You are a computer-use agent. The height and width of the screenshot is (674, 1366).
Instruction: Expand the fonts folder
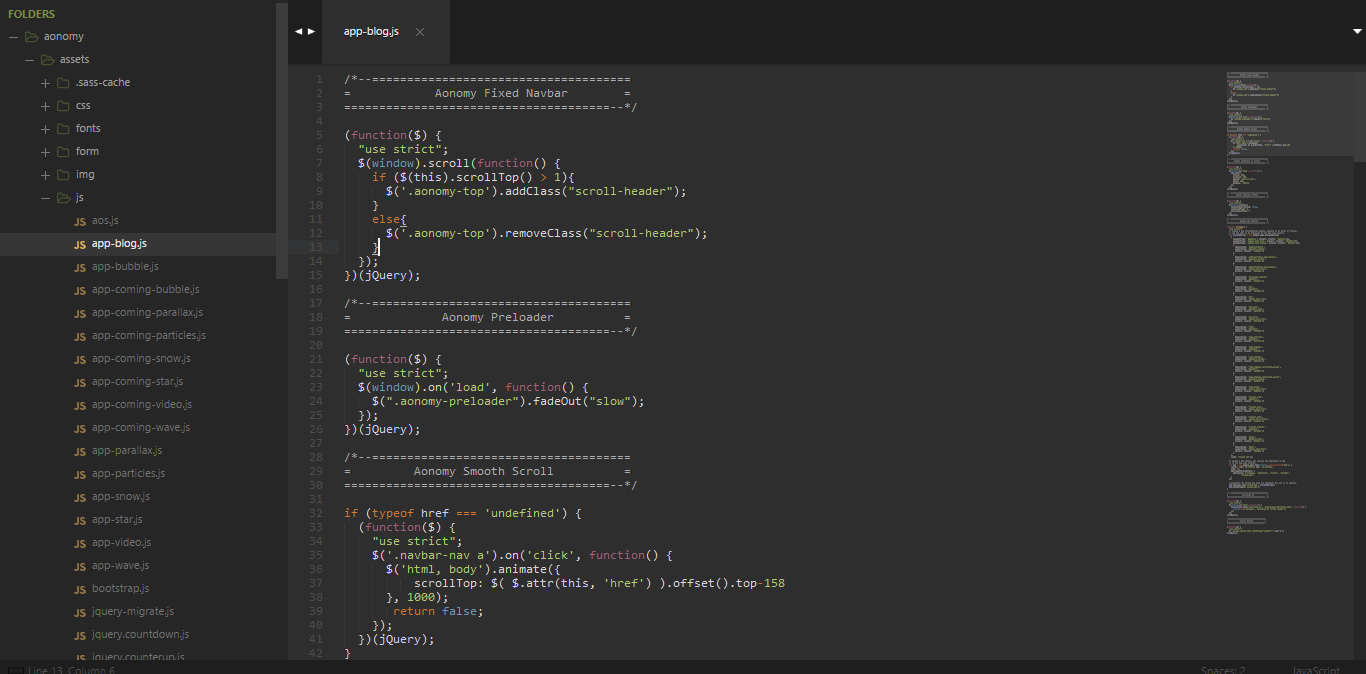(x=45, y=129)
